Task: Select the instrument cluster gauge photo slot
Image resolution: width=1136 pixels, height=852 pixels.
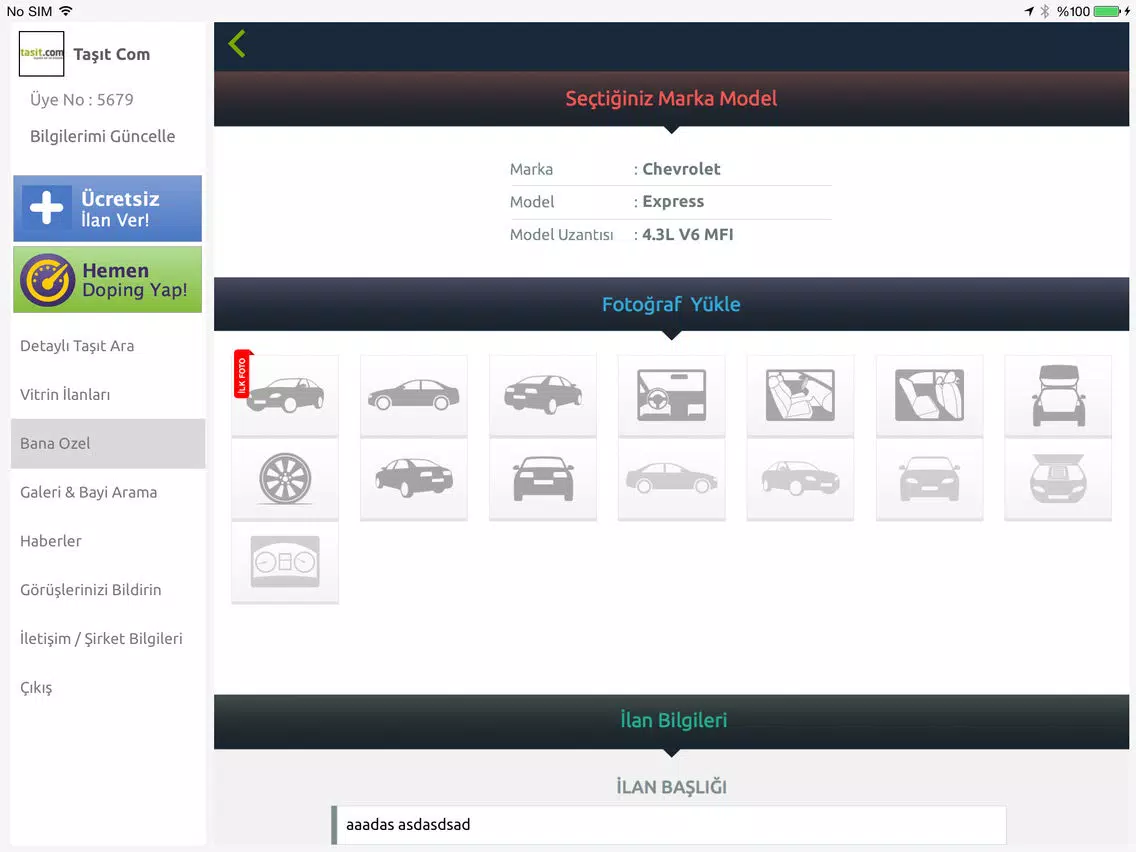Action: tap(285, 562)
